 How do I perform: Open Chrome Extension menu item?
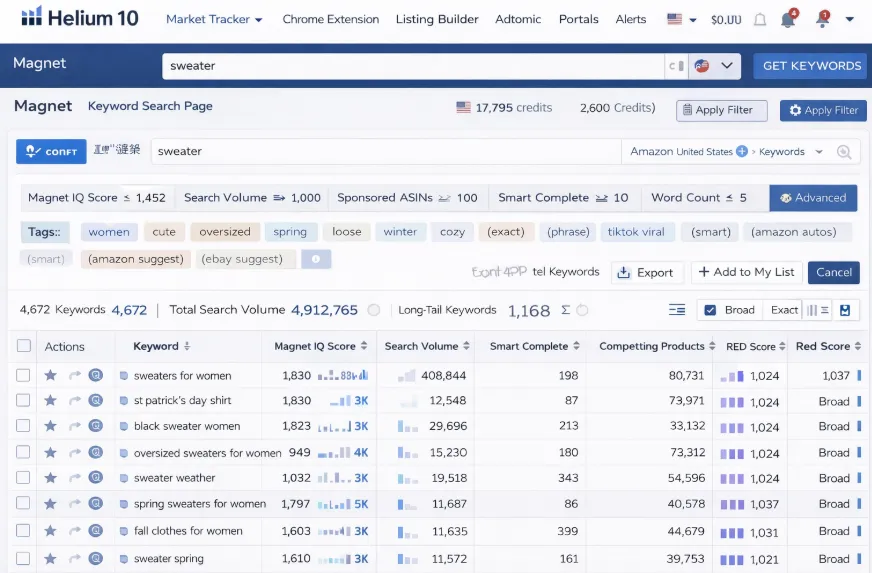[x=330, y=19]
